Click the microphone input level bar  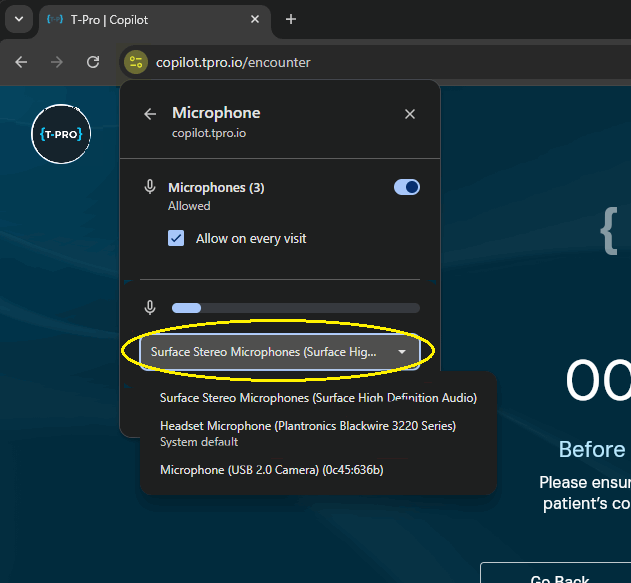[x=295, y=308]
